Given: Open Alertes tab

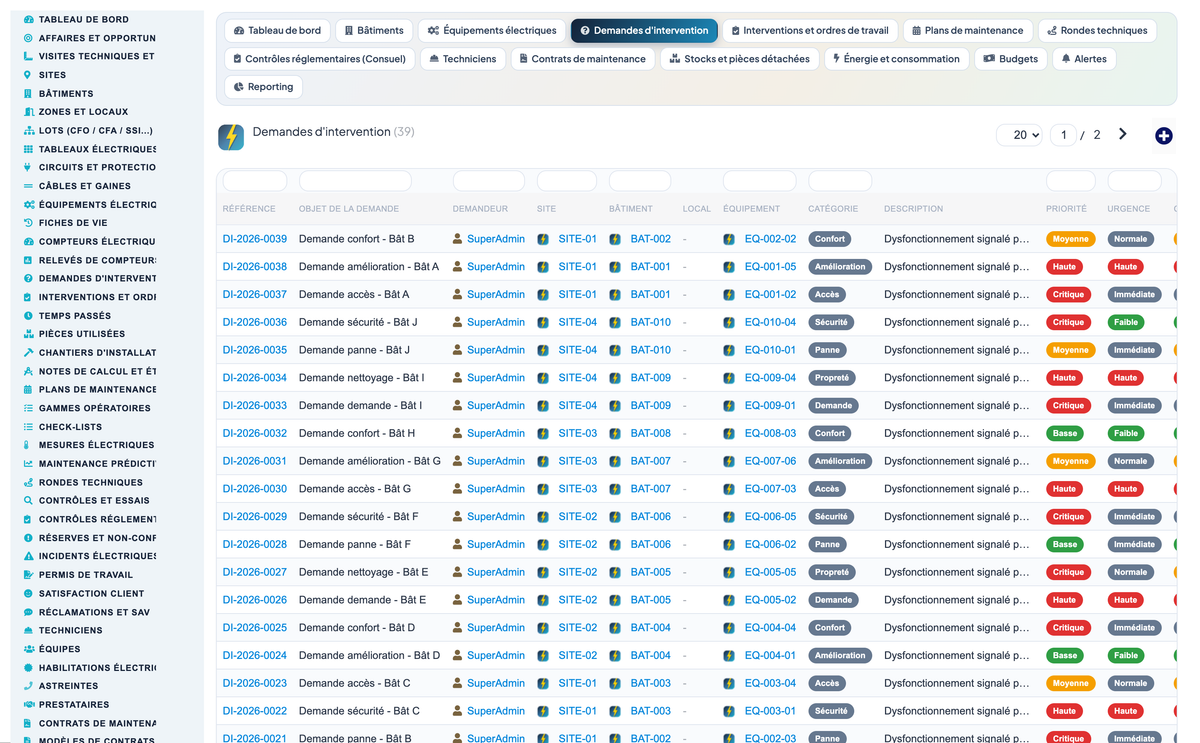Looking at the screenshot, I should click(1084, 59).
